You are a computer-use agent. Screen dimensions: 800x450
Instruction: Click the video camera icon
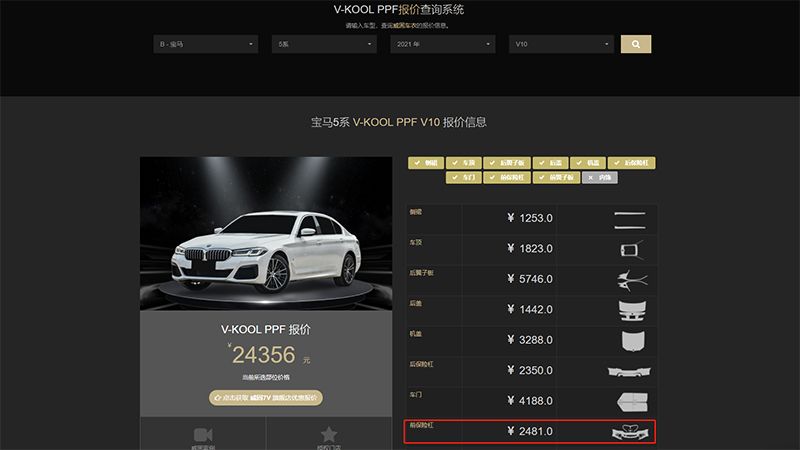click(x=203, y=434)
